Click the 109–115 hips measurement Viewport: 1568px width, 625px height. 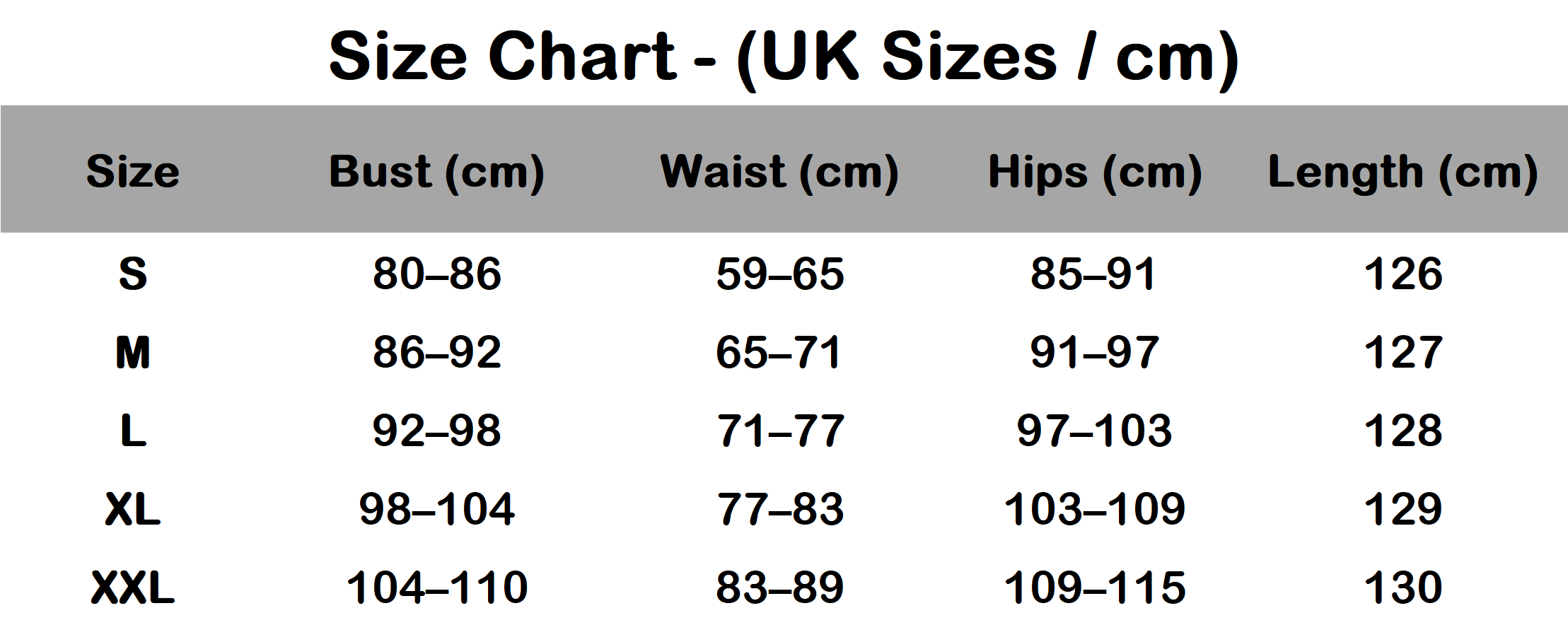click(x=1094, y=588)
